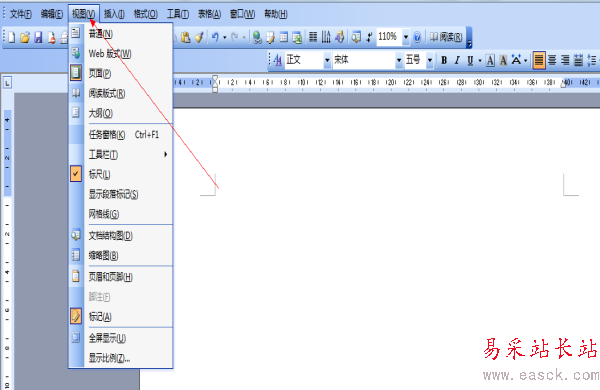Choose 显示比例(Z)... zoom dialog
600x390 pixels.
click(x=121, y=358)
